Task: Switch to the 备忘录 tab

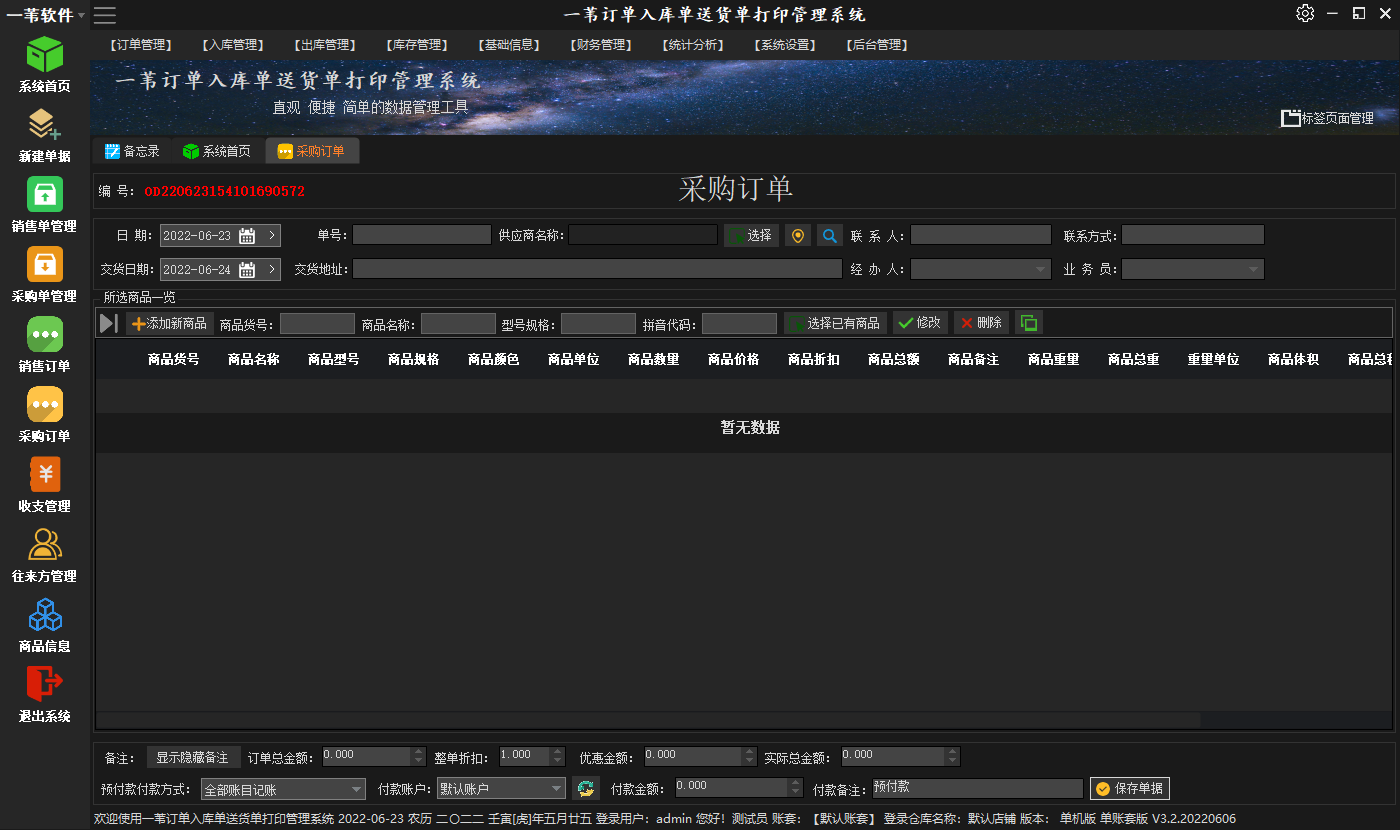Action: (132, 151)
